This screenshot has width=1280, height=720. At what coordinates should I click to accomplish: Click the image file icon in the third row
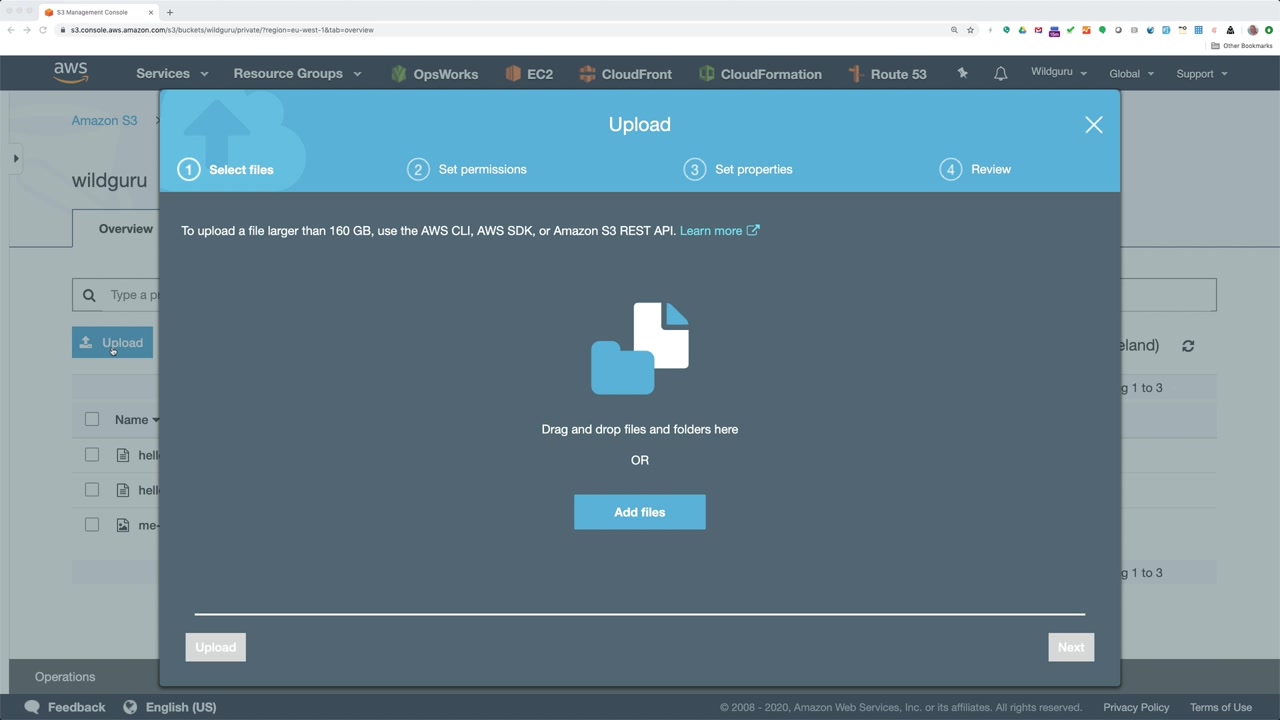click(123, 525)
